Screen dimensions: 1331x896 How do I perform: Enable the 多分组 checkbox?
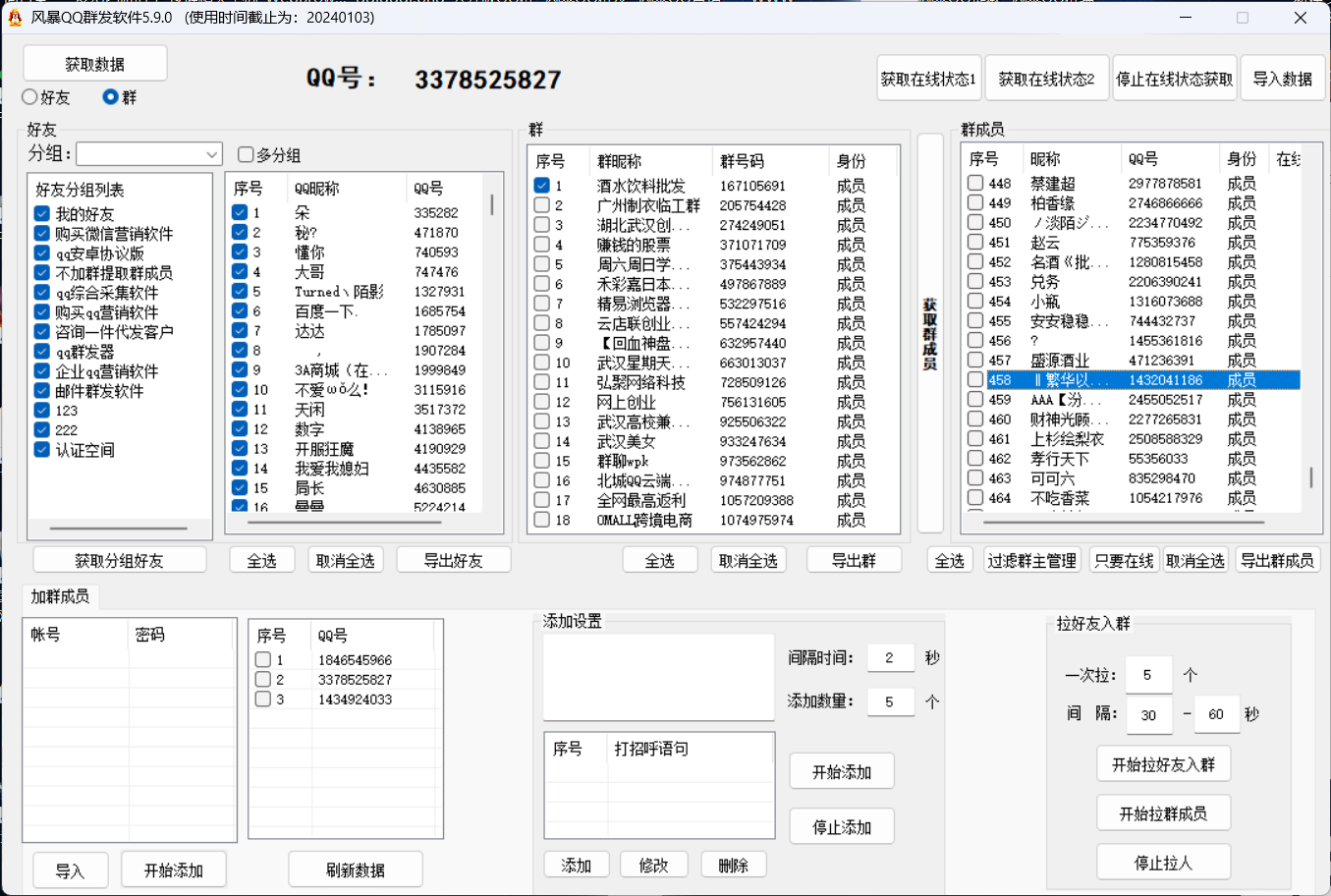(246, 154)
